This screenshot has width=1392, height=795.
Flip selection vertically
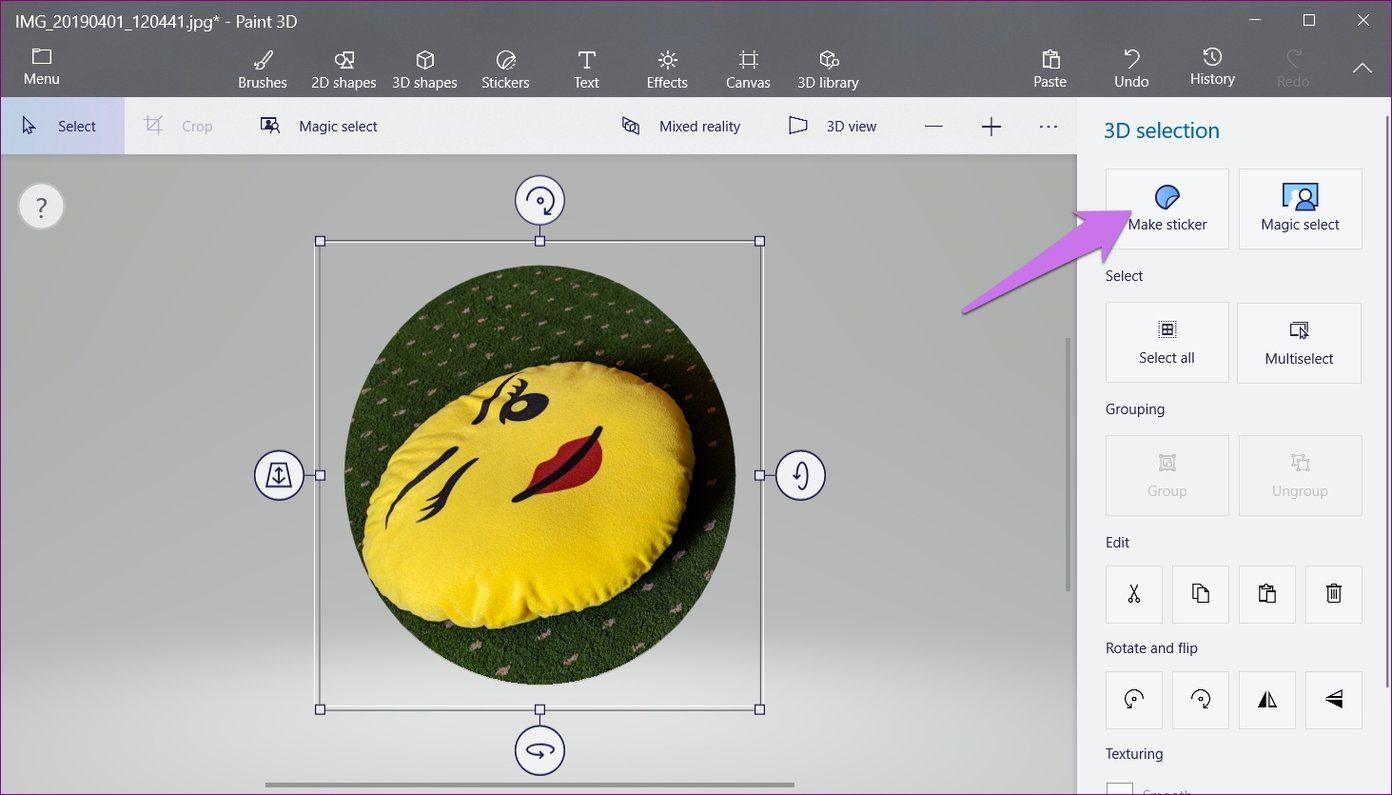1334,700
